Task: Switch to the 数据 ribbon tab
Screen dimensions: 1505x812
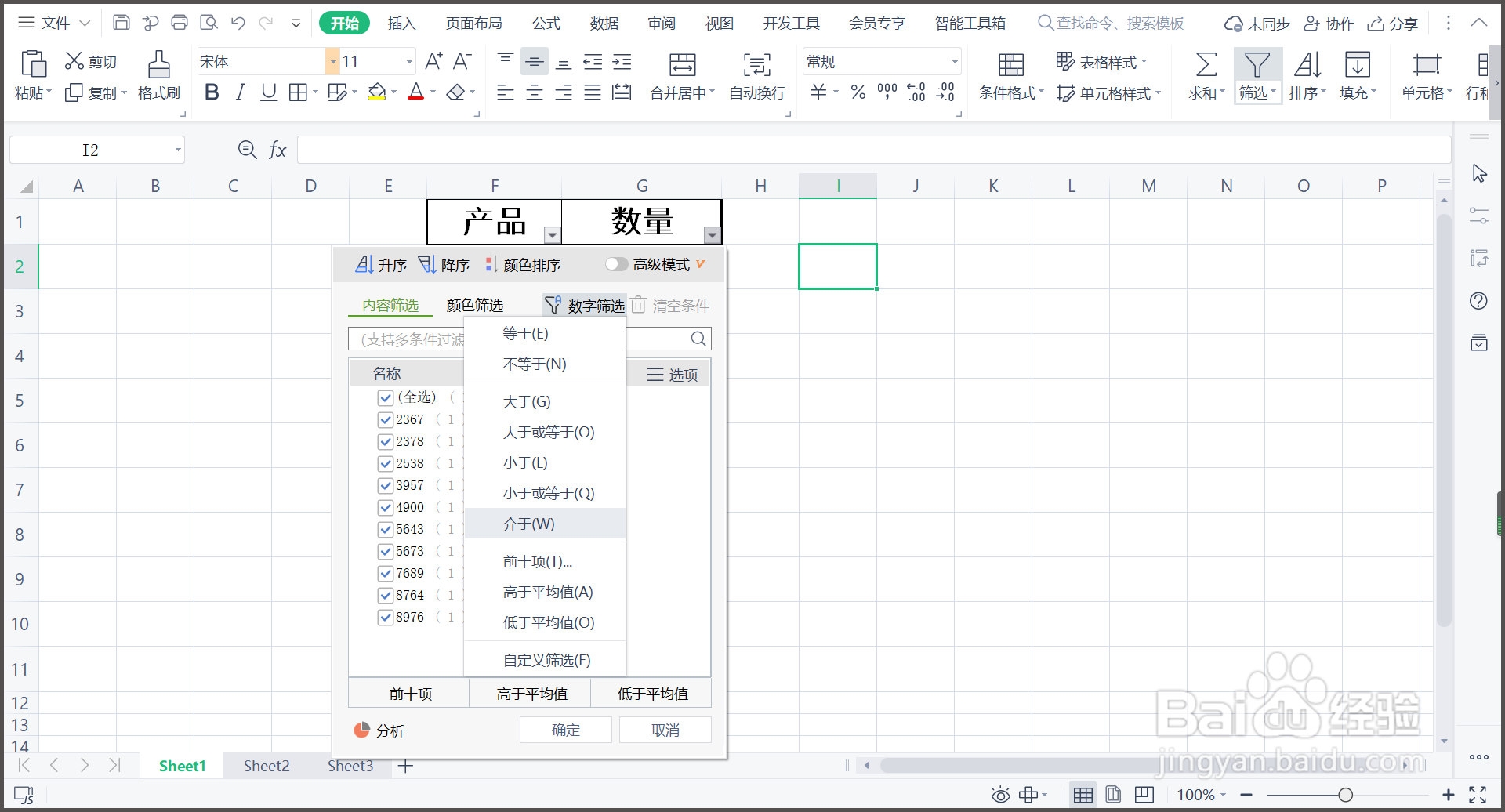Action: (604, 23)
